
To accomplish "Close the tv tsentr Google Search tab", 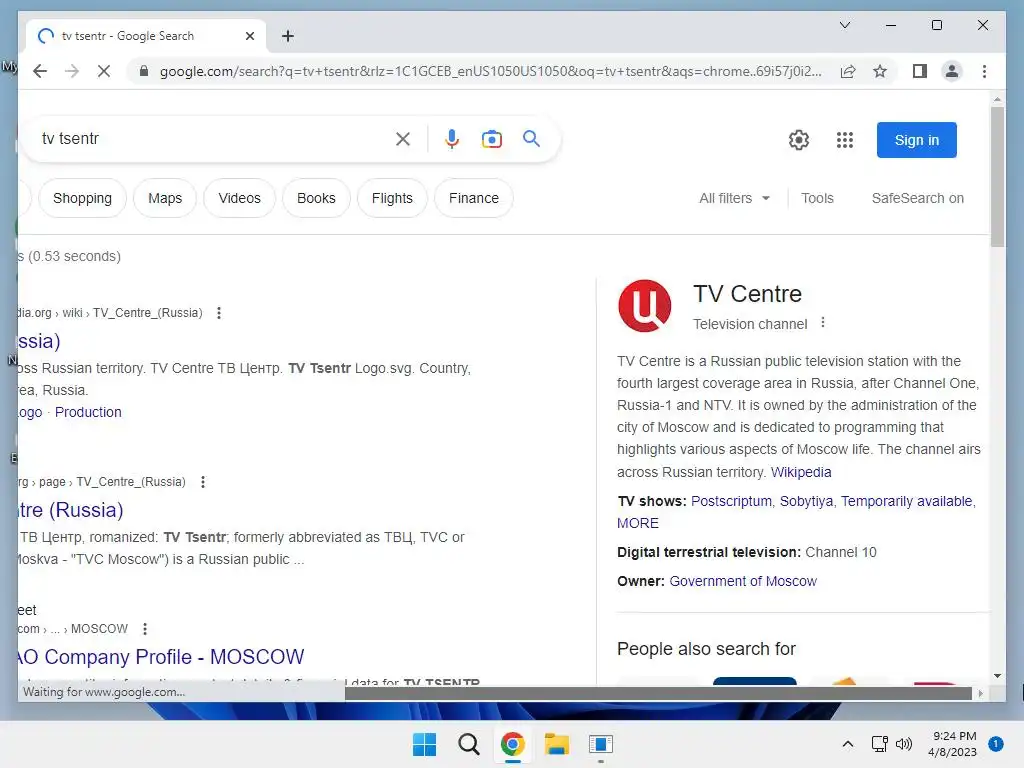I will [x=249, y=36].
